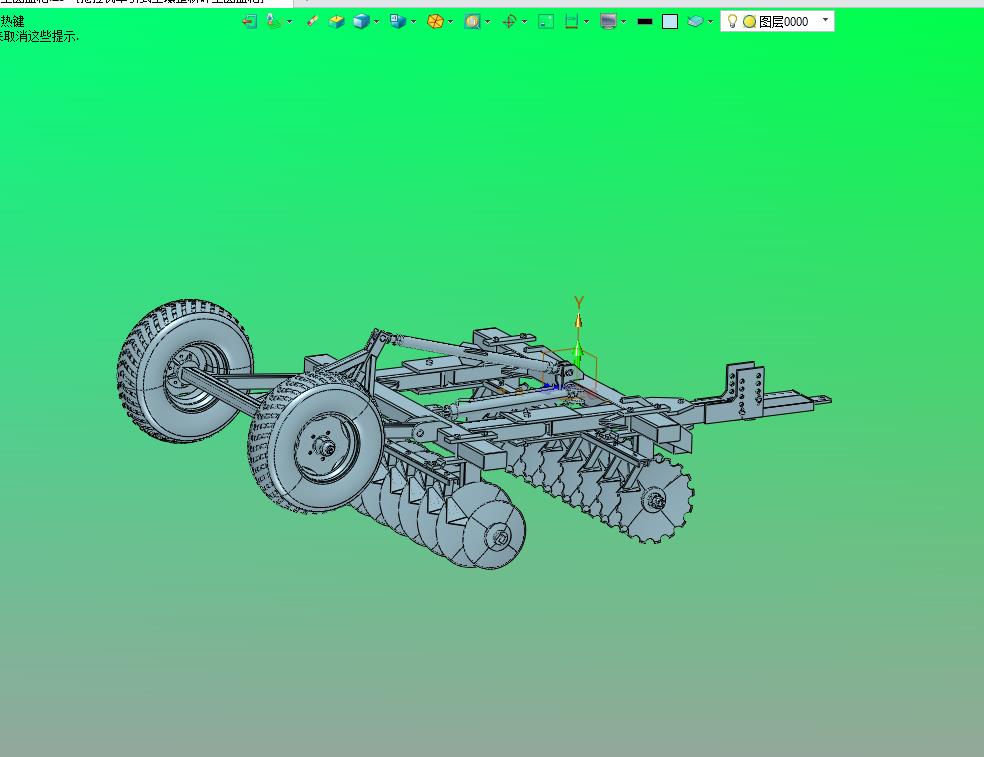The height and width of the screenshot is (757, 984).
Task: Select the 图层0000 layer name text
Action: tap(783, 22)
